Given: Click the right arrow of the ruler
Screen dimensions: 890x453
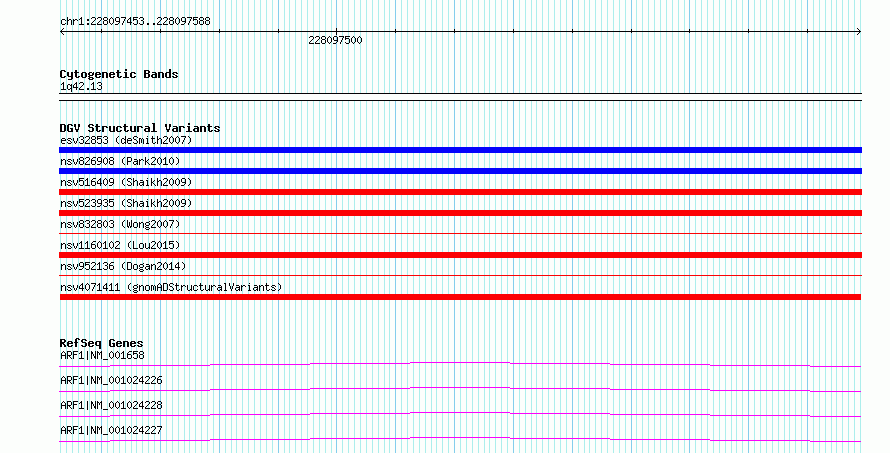Looking at the screenshot, I should 859,32.
